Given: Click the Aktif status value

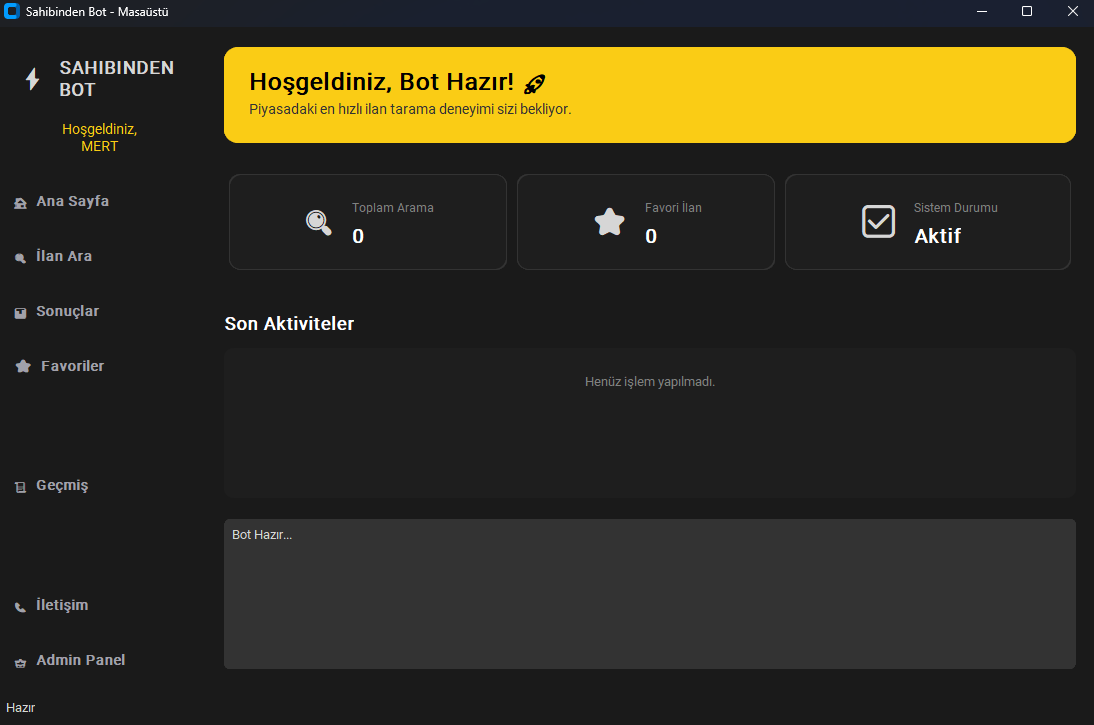Looking at the screenshot, I should pyautogui.click(x=938, y=237).
